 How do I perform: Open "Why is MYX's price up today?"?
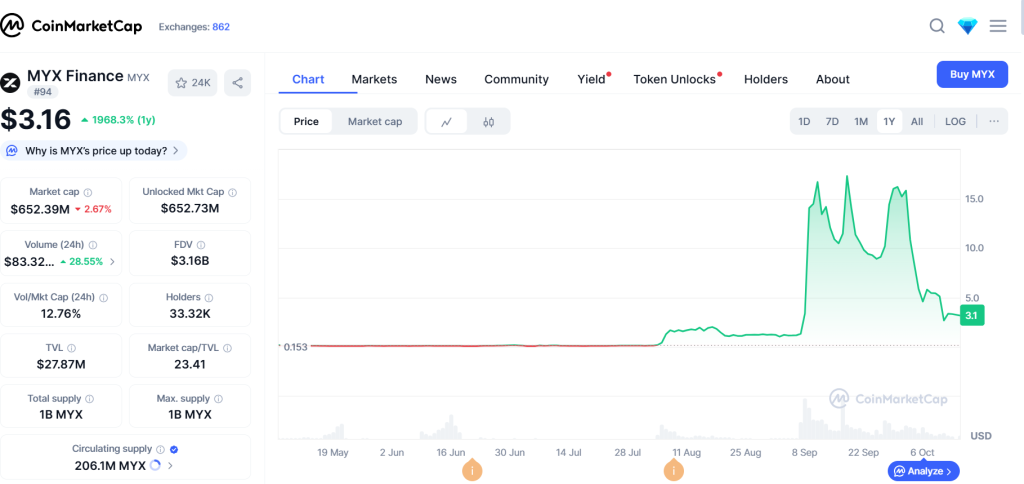pyautogui.click(x=93, y=151)
